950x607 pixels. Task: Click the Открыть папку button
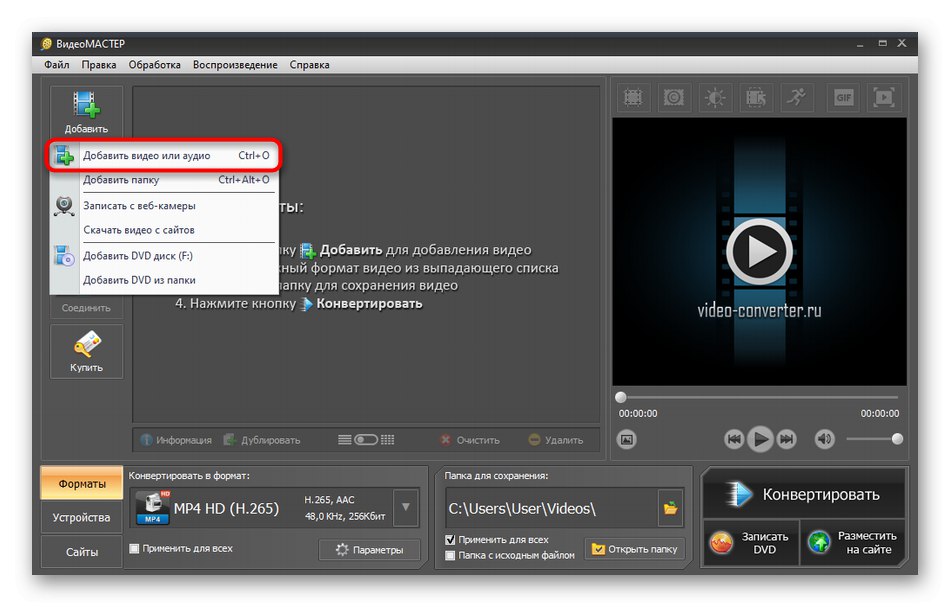(x=635, y=549)
